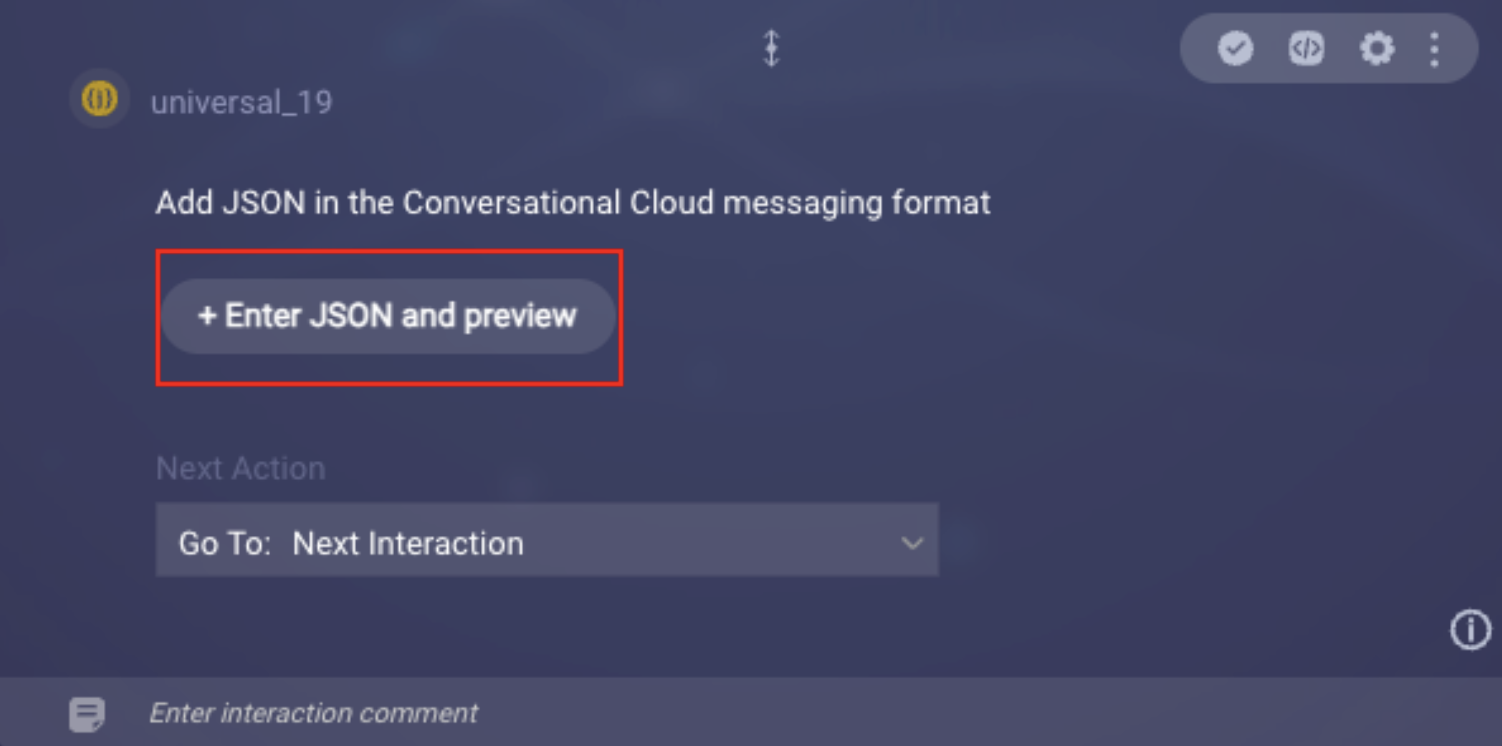Select the universal_19 interaction name
The height and width of the screenshot is (746, 1502).
coord(242,102)
